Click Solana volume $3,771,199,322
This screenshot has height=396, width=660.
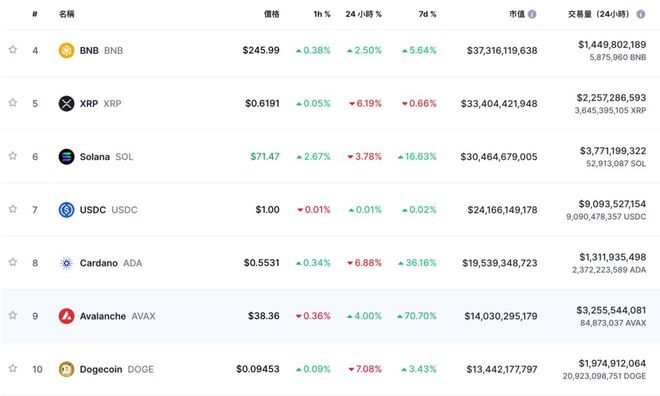click(x=613, y=150)
